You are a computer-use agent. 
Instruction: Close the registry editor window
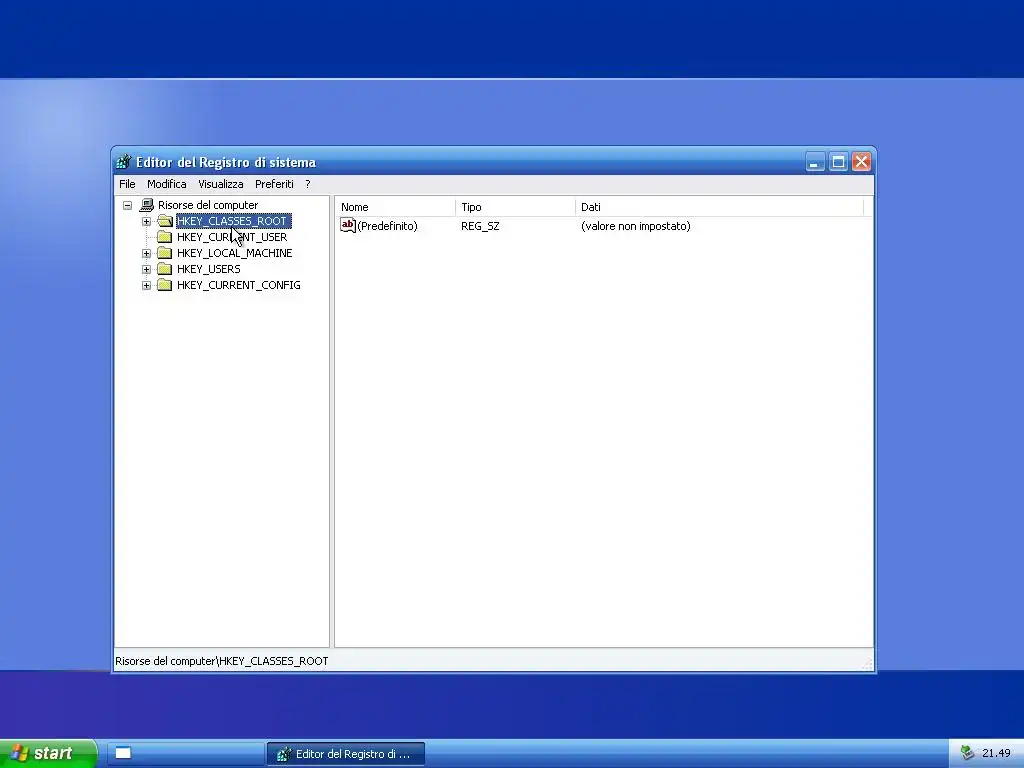(x=861, y=162)
